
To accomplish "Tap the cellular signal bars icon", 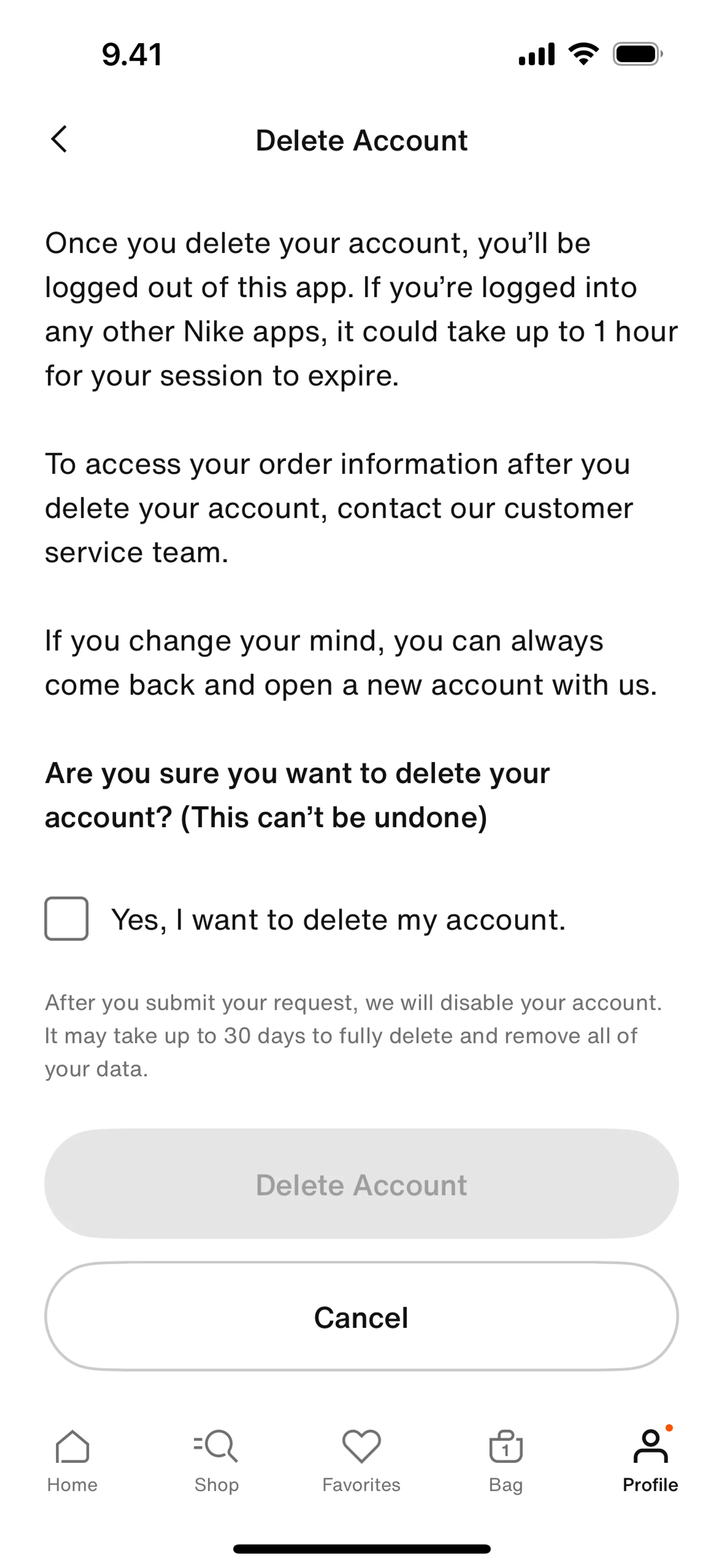I will (x=536, y=54).
